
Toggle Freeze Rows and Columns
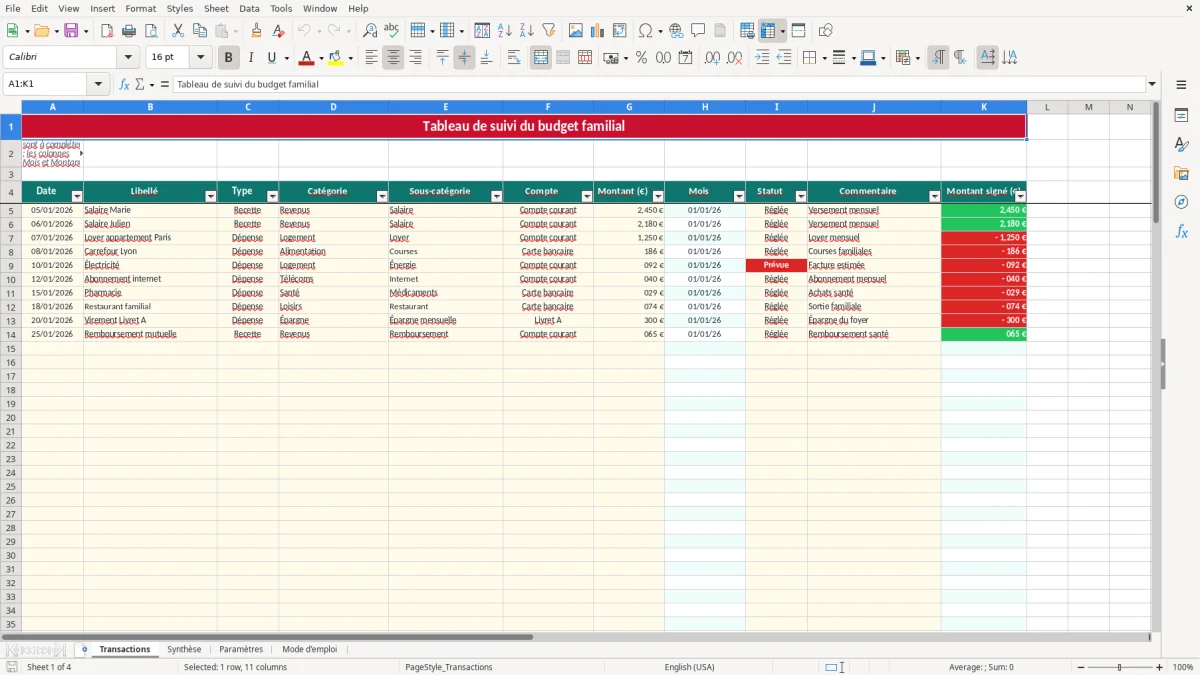pyautogui.click(x=768, y=31)
